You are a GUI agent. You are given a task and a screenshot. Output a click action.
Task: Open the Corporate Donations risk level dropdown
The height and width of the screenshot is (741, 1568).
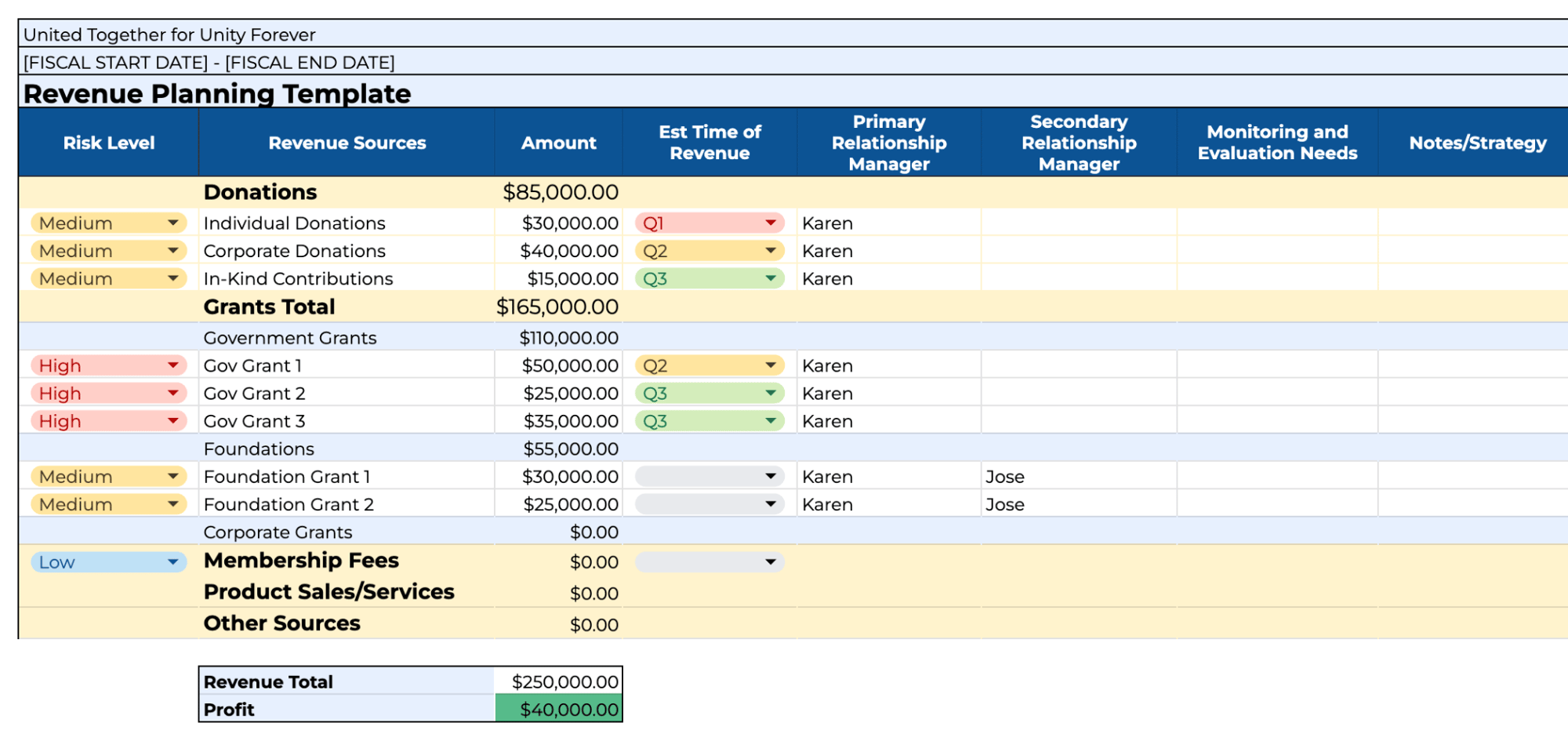pos(109,251)
